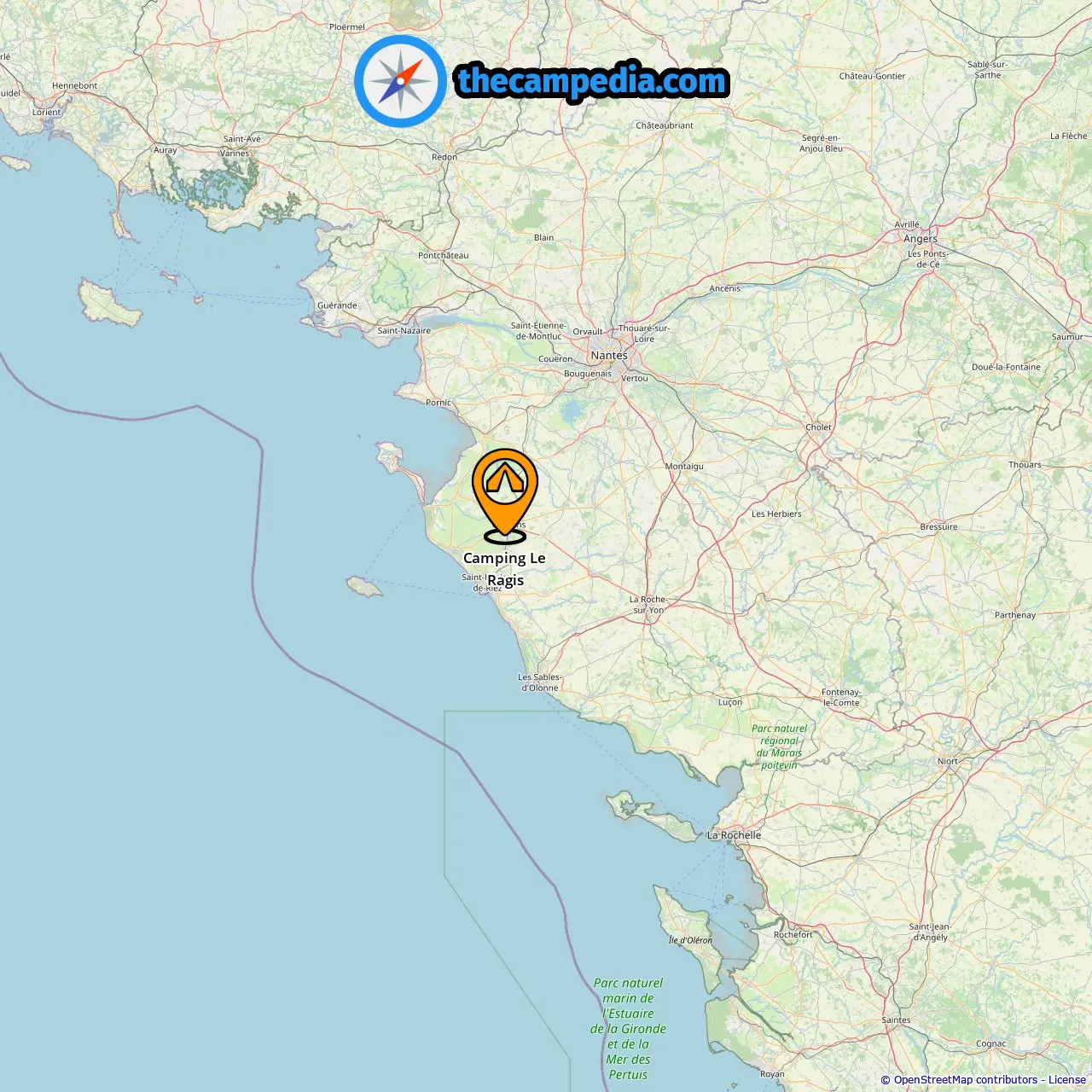
Task: Select the Île d'Oléron label
Action: [690, 940]
